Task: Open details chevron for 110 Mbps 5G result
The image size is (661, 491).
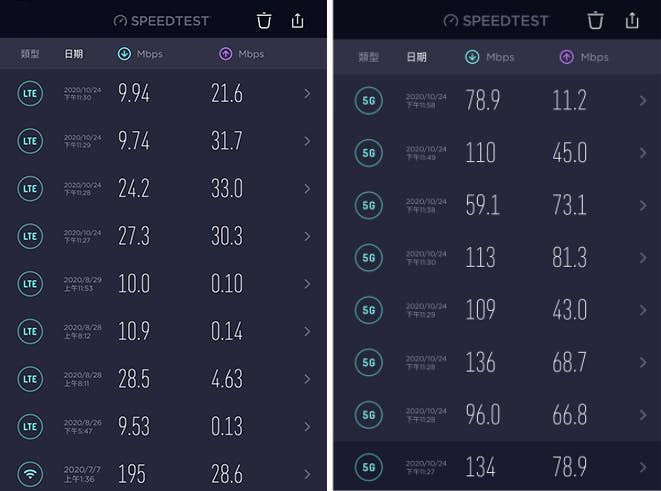Action: pyautogui.click(x=643, y=153)
